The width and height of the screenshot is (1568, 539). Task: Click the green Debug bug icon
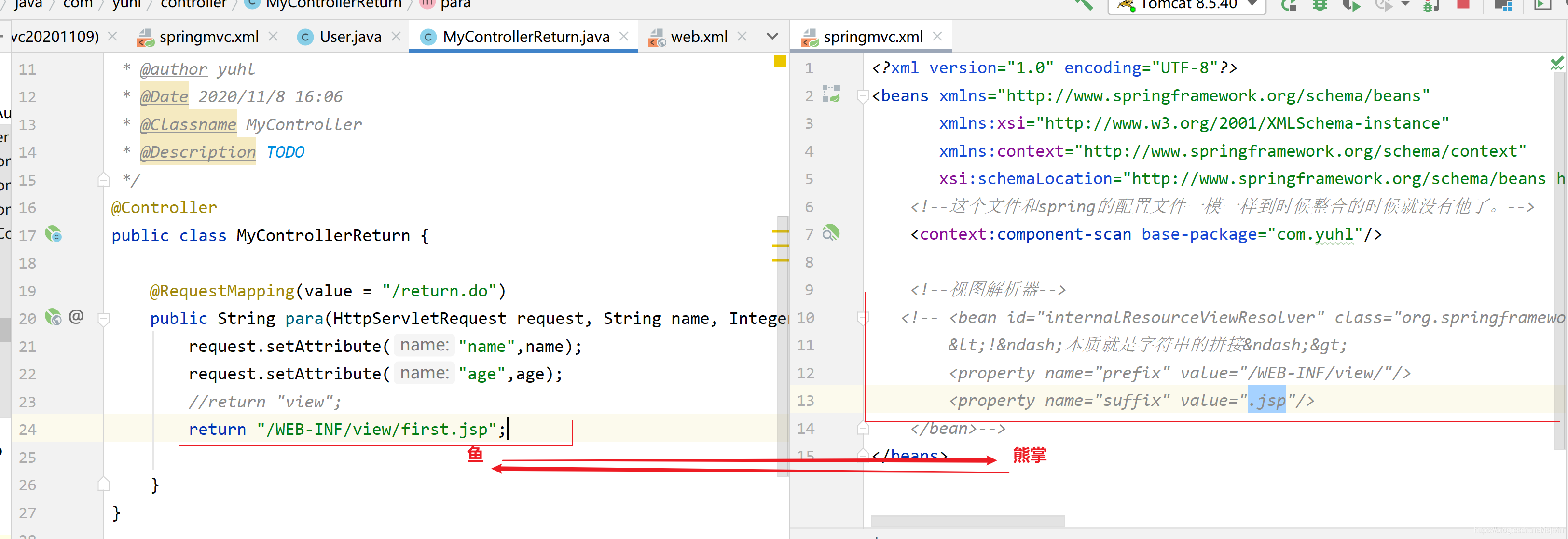[1320, 5]
